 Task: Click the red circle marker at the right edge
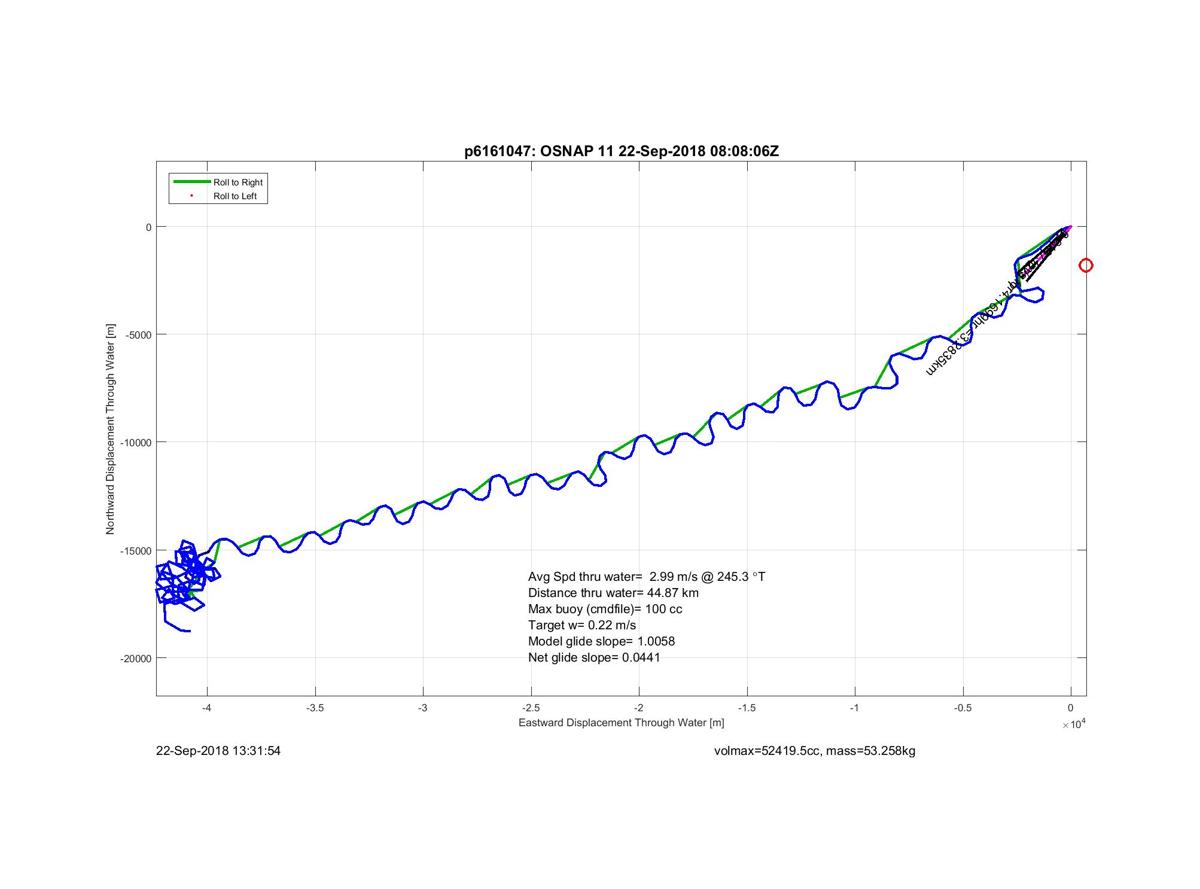(x=1085, y=265)
